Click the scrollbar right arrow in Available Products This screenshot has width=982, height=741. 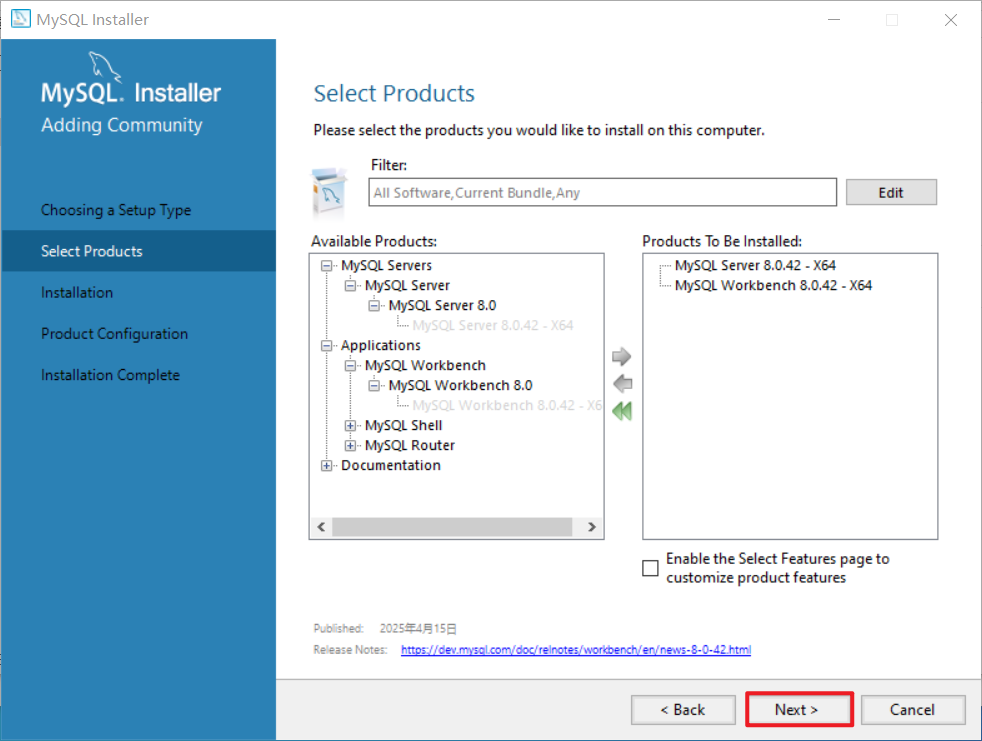(x=592, y=527)
